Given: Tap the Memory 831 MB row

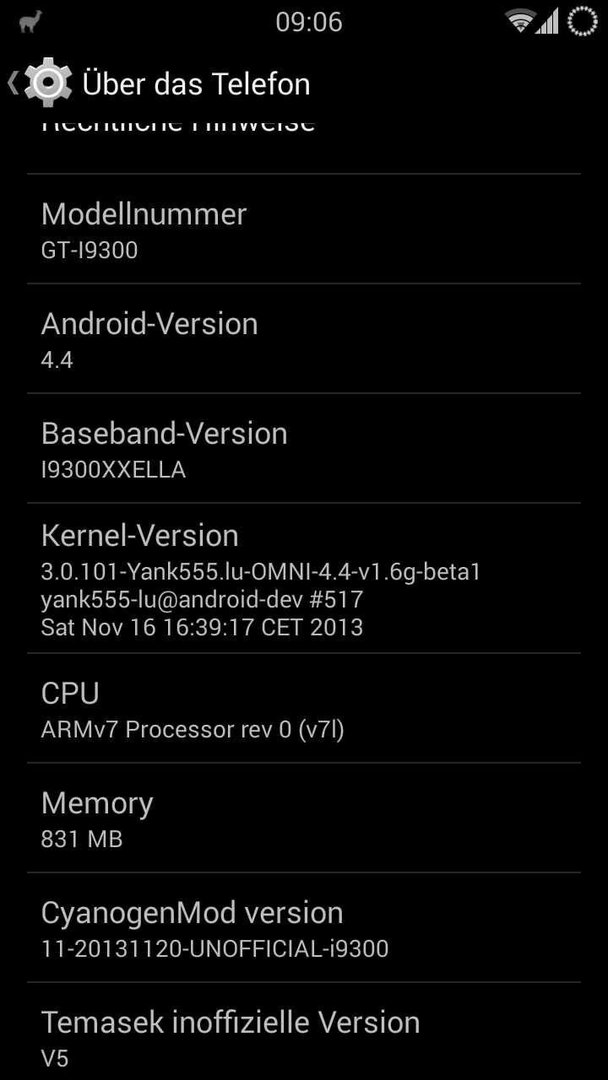Looking at the screenshot, I should (x=304, y=818).
